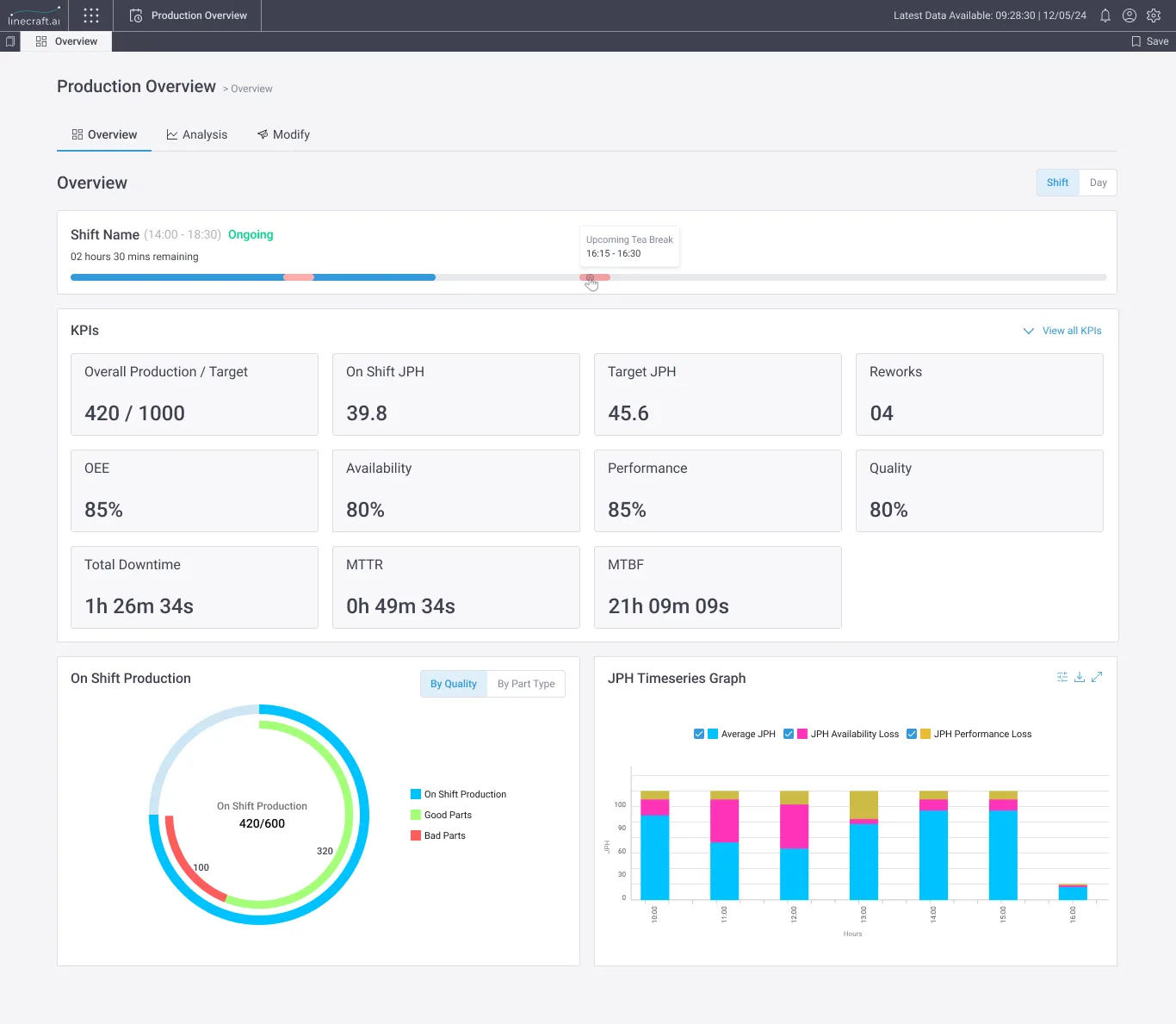
Task: Click the Bad Parts legend swatch
Action: point(416,835)
